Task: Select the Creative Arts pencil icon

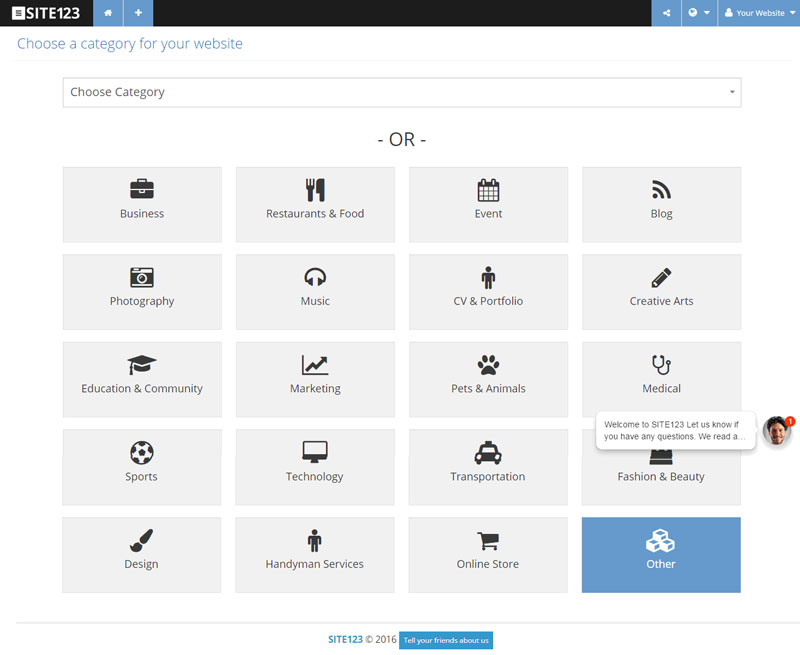Action: (661, 278)
